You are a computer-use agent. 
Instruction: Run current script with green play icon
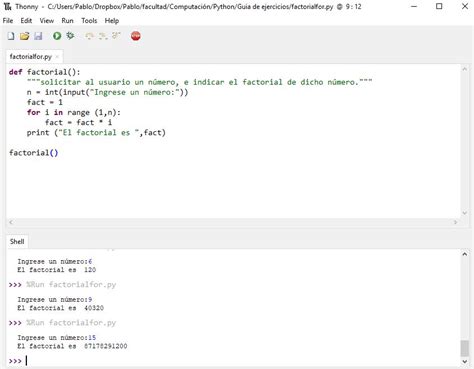(57, 36)
